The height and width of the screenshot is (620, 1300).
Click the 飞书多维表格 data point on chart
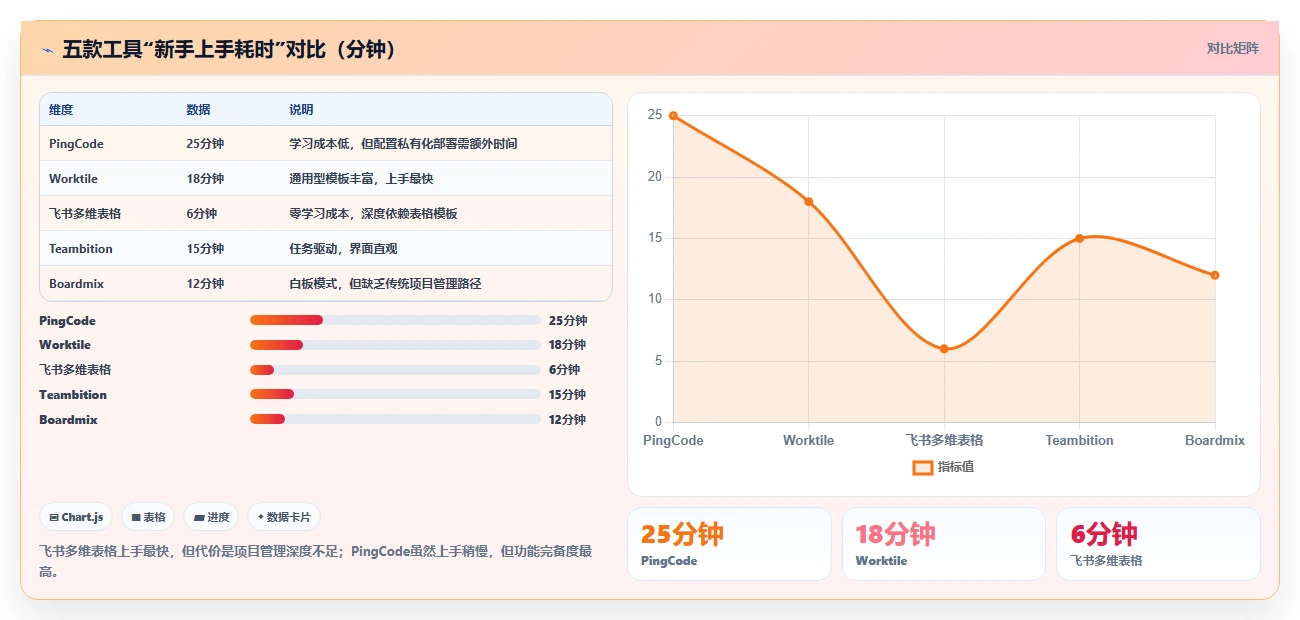coord(944,349)
